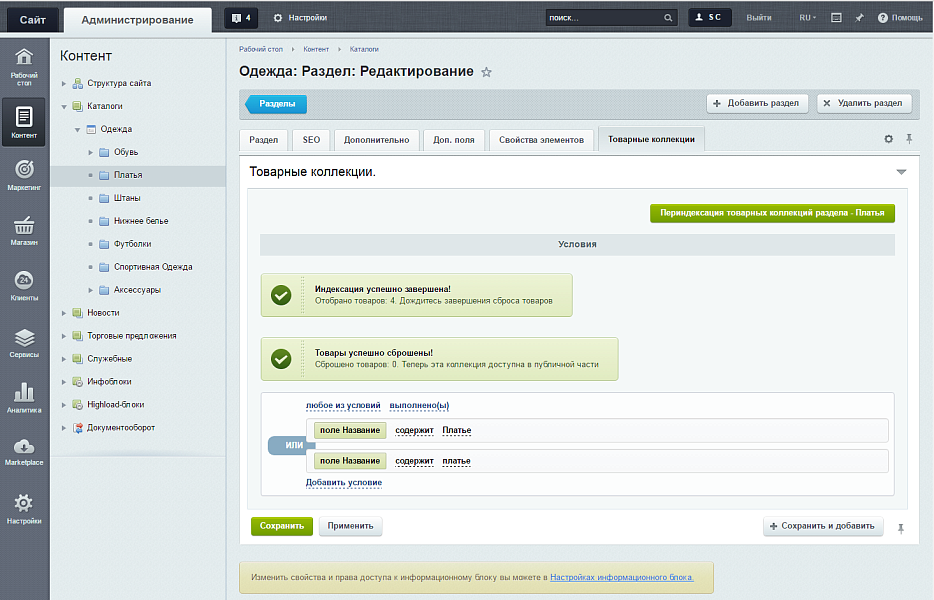The height and width of the screenshot is (600, 934).
Task: Switch to the SEO tab
Action: [311, 140]
